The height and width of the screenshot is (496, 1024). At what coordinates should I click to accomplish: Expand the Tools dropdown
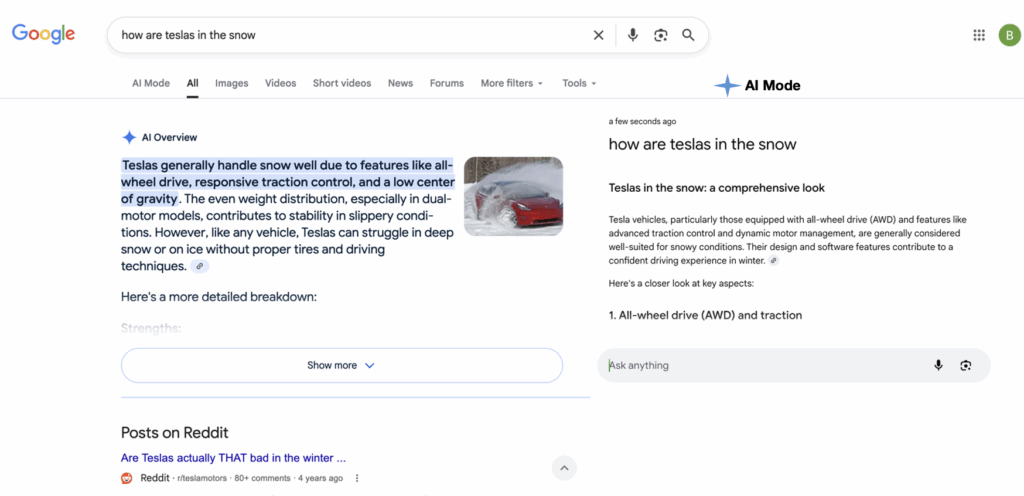[579, 84]
